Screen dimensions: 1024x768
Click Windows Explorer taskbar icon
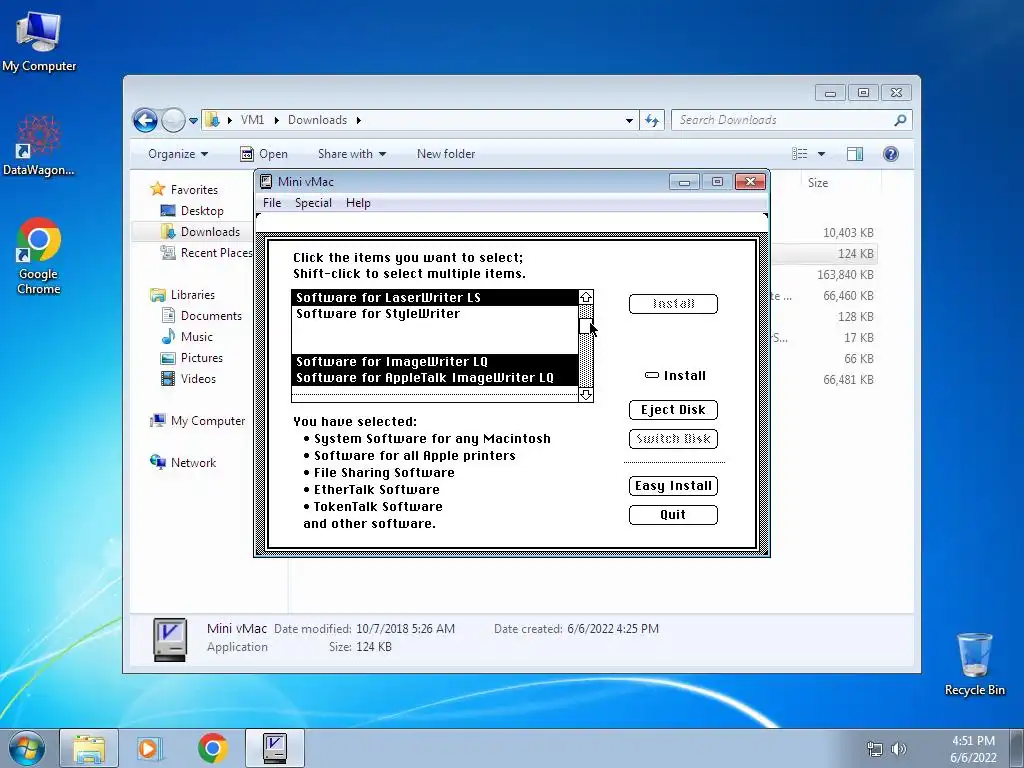(89, 748)
